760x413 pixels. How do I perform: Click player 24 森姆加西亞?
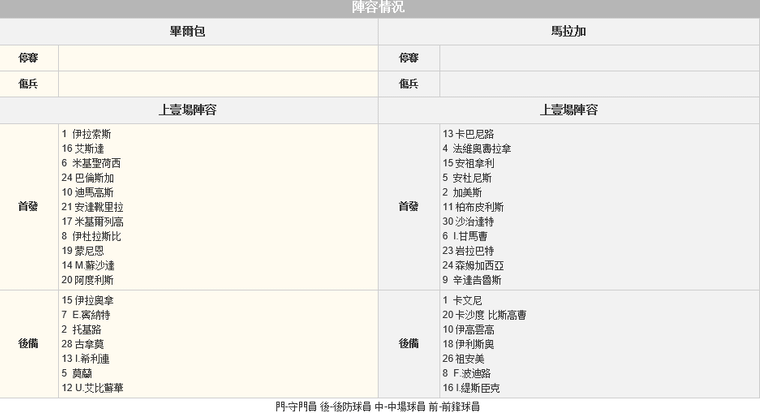pos(473,265)
